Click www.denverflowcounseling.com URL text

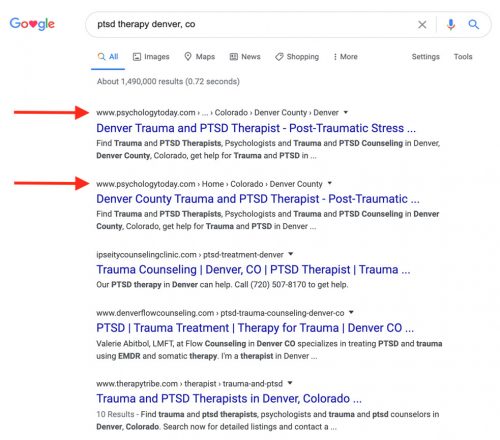pos(220,313)
